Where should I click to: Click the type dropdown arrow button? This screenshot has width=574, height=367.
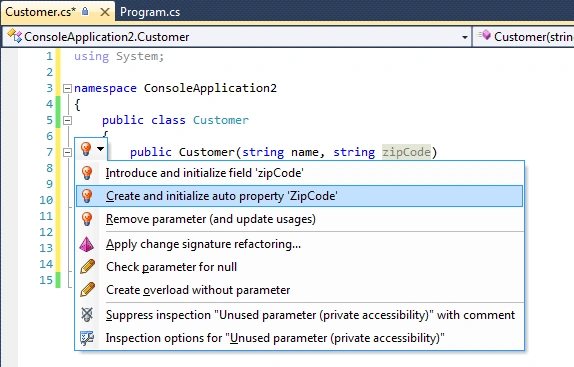click(x=465, y=37)
